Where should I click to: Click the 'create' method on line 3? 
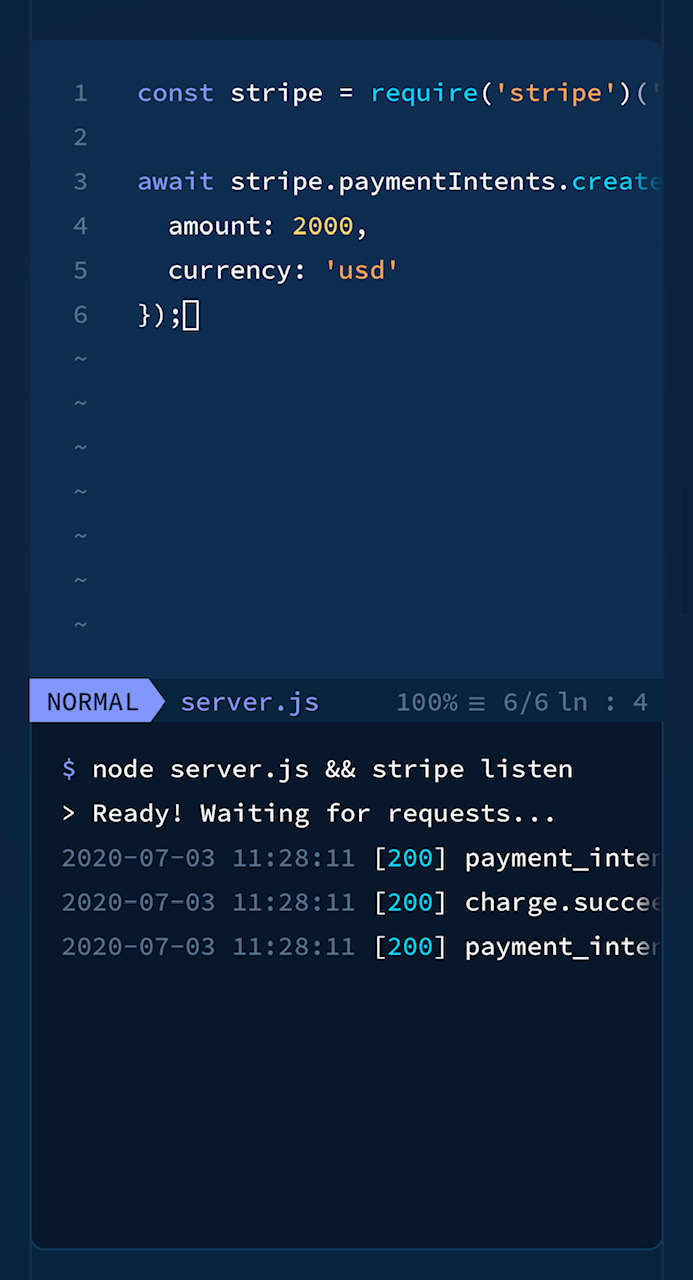617,181
